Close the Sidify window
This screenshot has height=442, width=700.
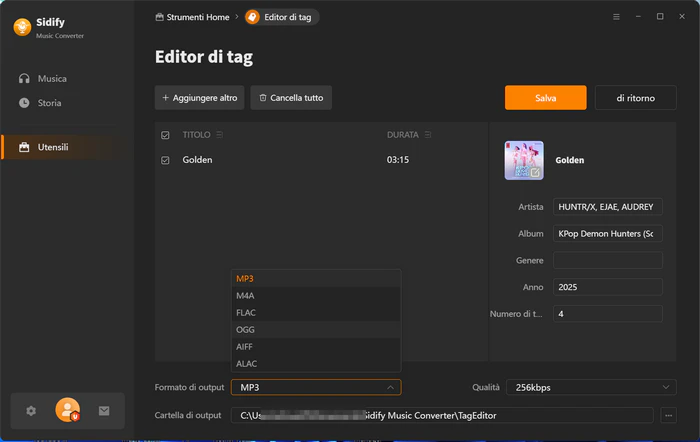pyautogui.click(x=682, y=17)
